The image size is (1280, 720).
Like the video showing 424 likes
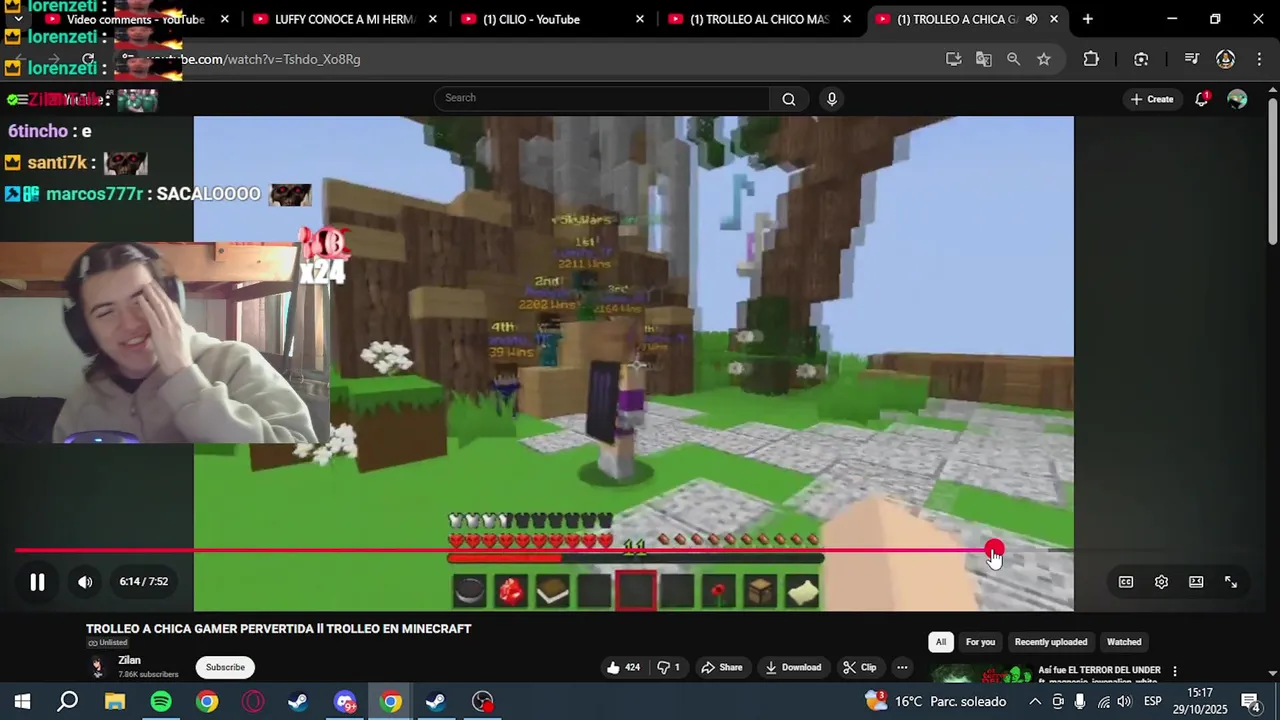pyautogui.click(x=623, y=667)
